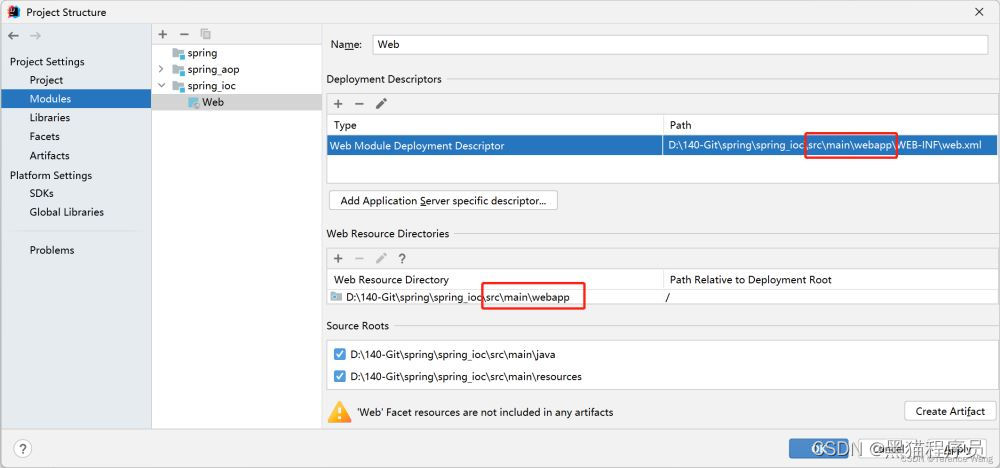Open the Libraries settings page
Image resolution: width=1000 pixels, height=468 pixels.
pos(50,117)
